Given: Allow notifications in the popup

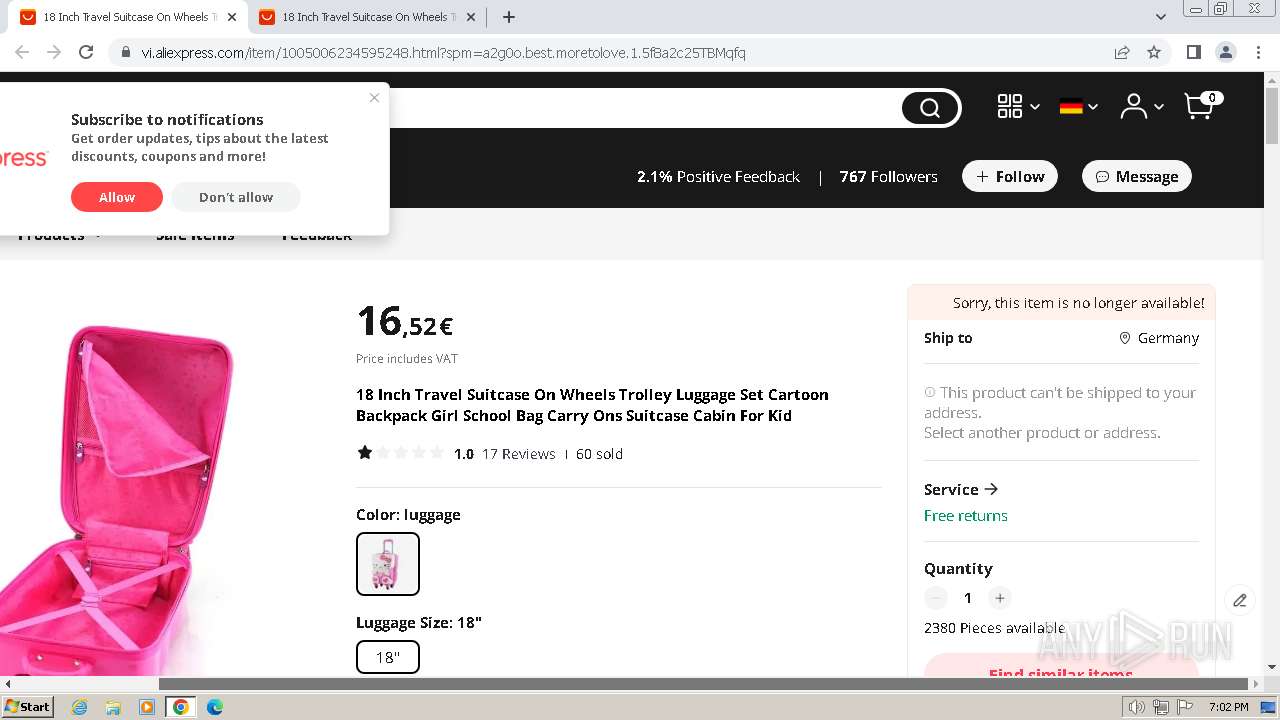Looking at the screenshot, I should pos(117,197).
